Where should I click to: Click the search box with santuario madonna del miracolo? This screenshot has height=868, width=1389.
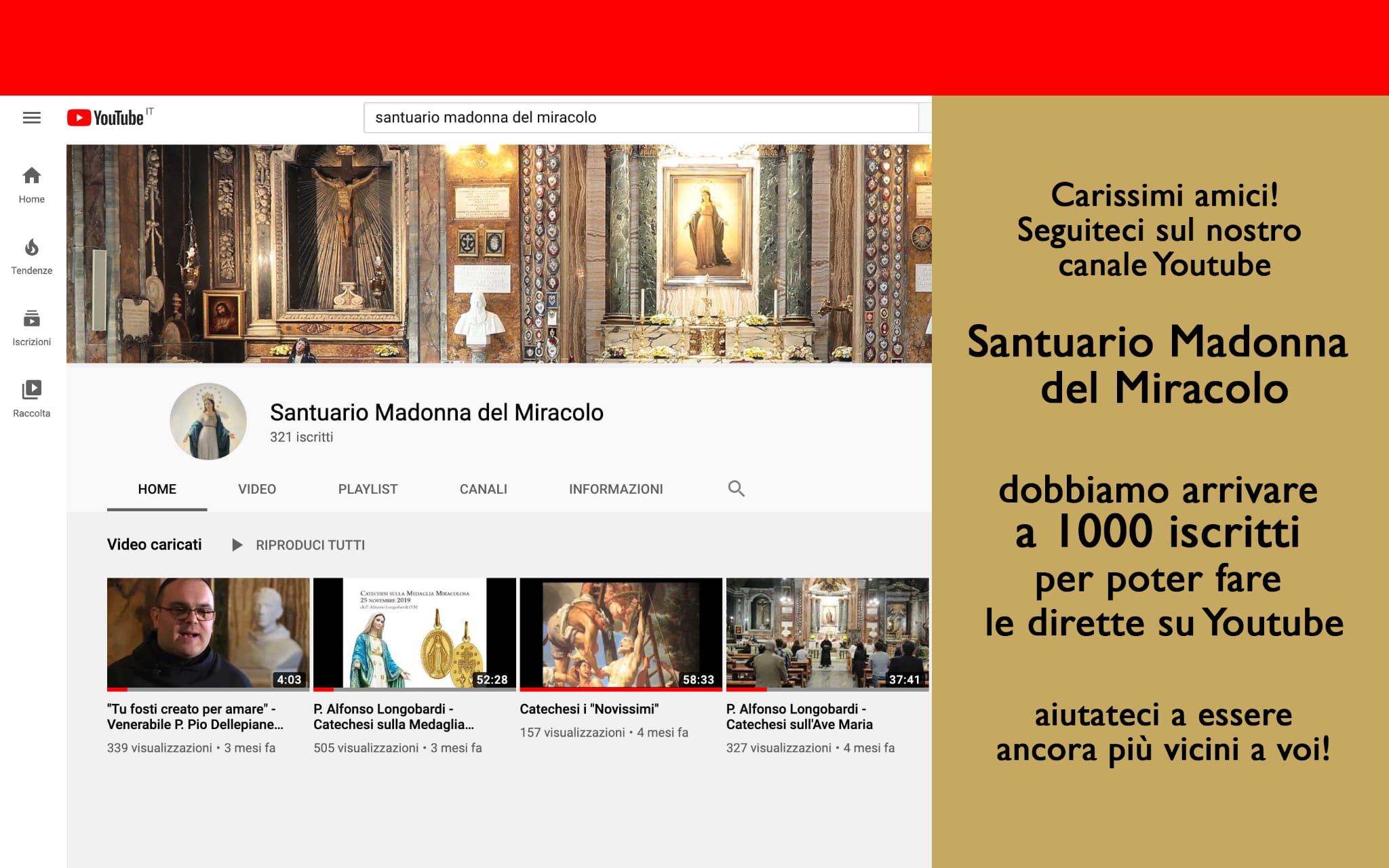[x=641, y=117]
